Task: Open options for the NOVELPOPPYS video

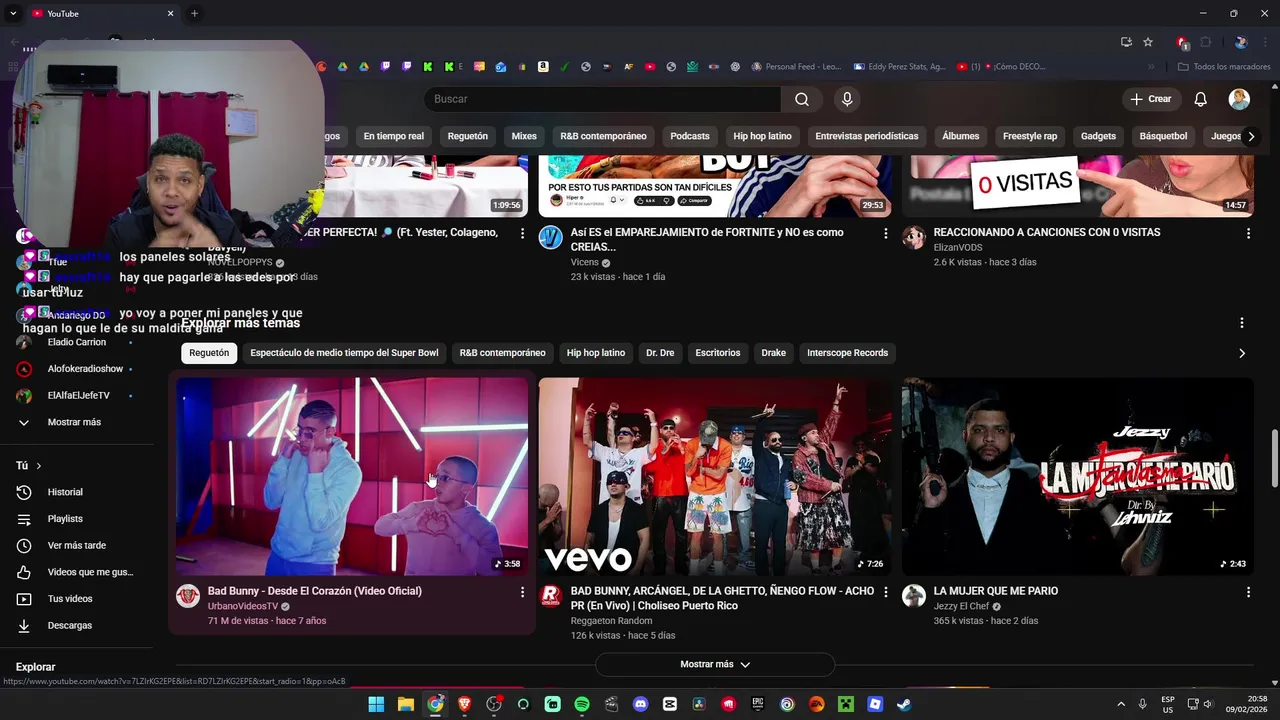Action: pyautogui.click(x=522, y=233)
